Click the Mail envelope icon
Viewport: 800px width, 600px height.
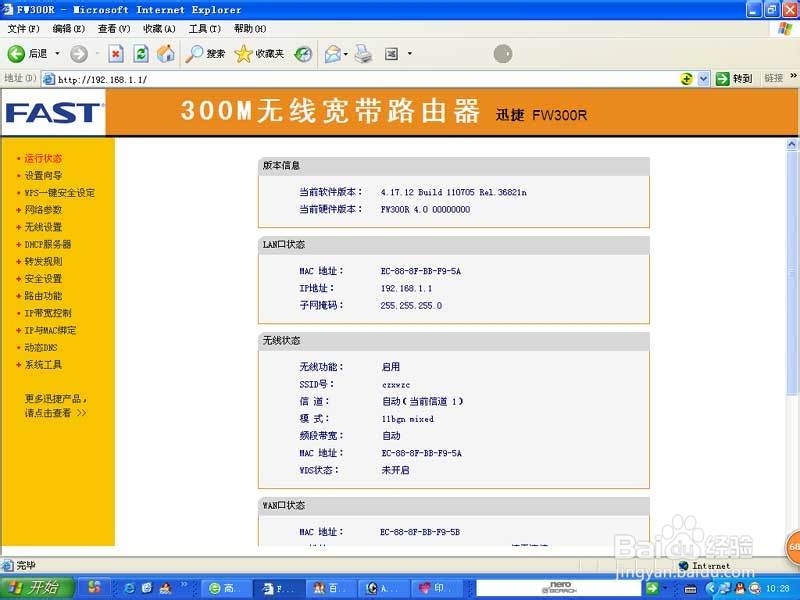tap(333, 54)
